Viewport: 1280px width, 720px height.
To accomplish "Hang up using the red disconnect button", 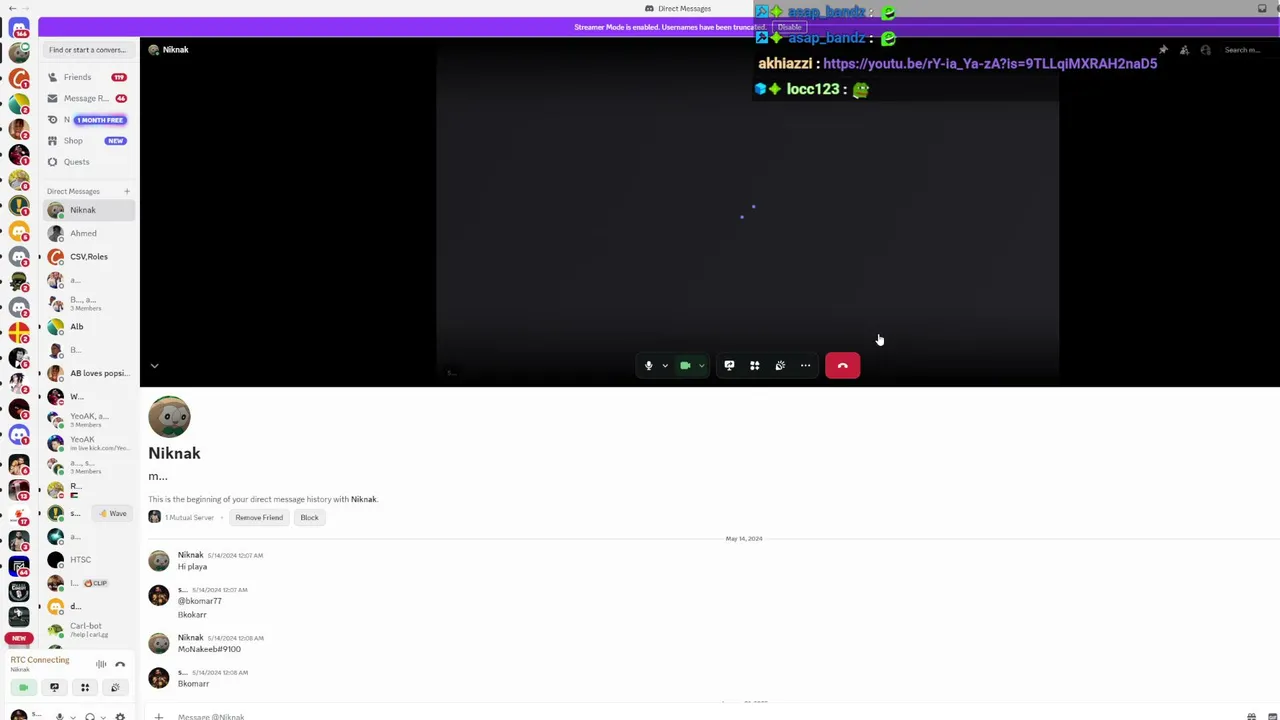I will point(842,366).
